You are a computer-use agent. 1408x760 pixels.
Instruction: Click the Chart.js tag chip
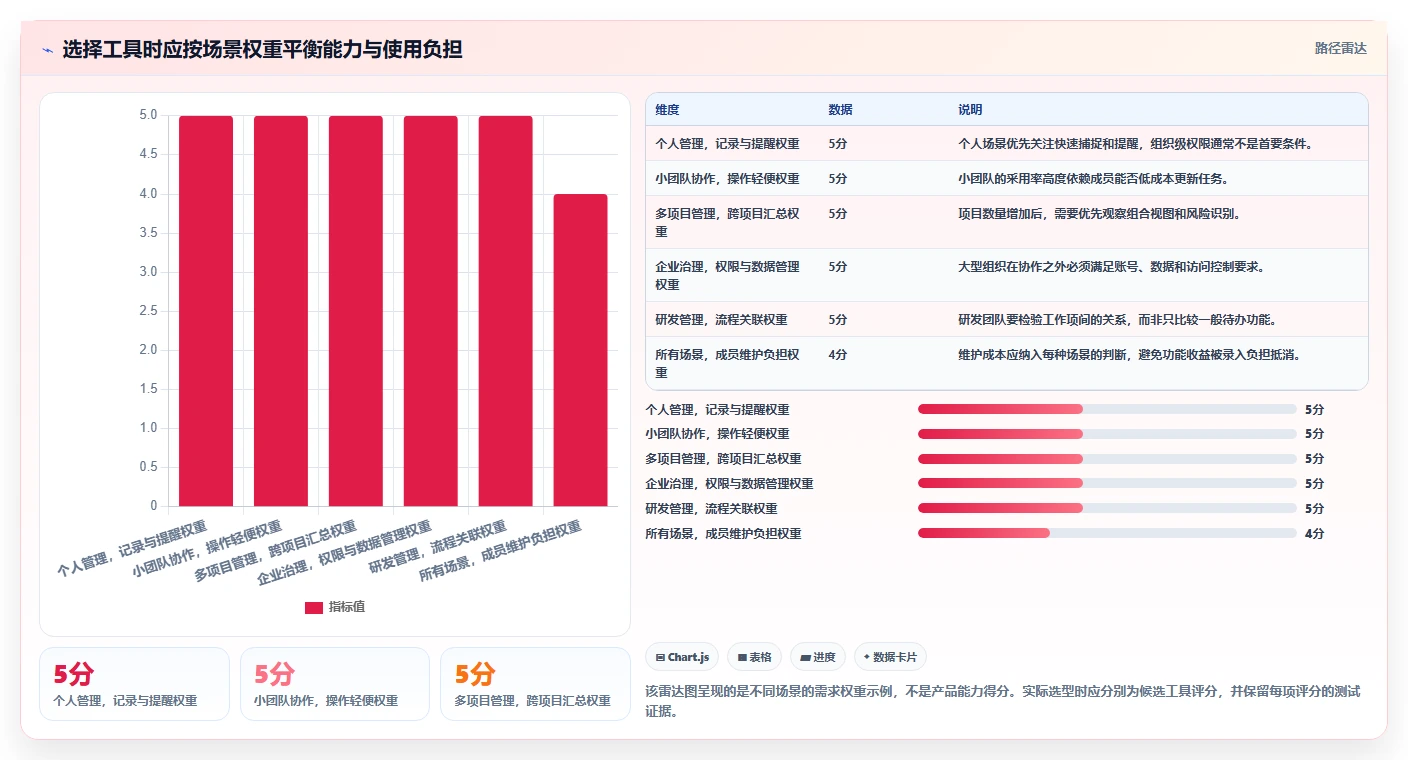pos(682,657)
